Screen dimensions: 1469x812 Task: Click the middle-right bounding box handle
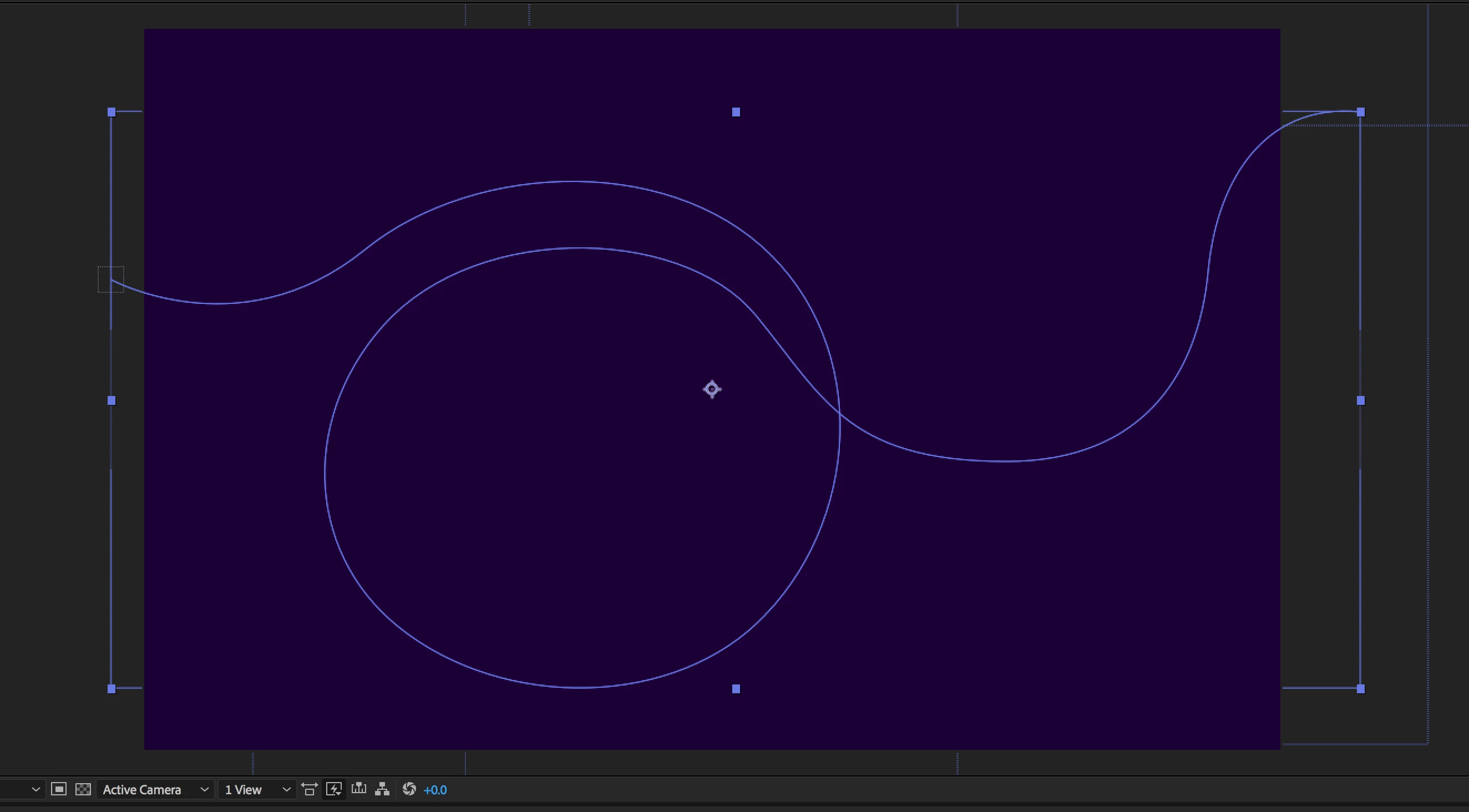[1361, 401]
